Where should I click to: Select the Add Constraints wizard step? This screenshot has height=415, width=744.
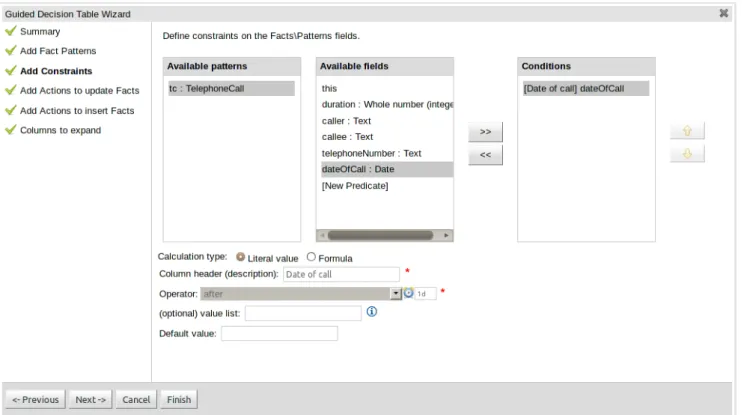56,71
